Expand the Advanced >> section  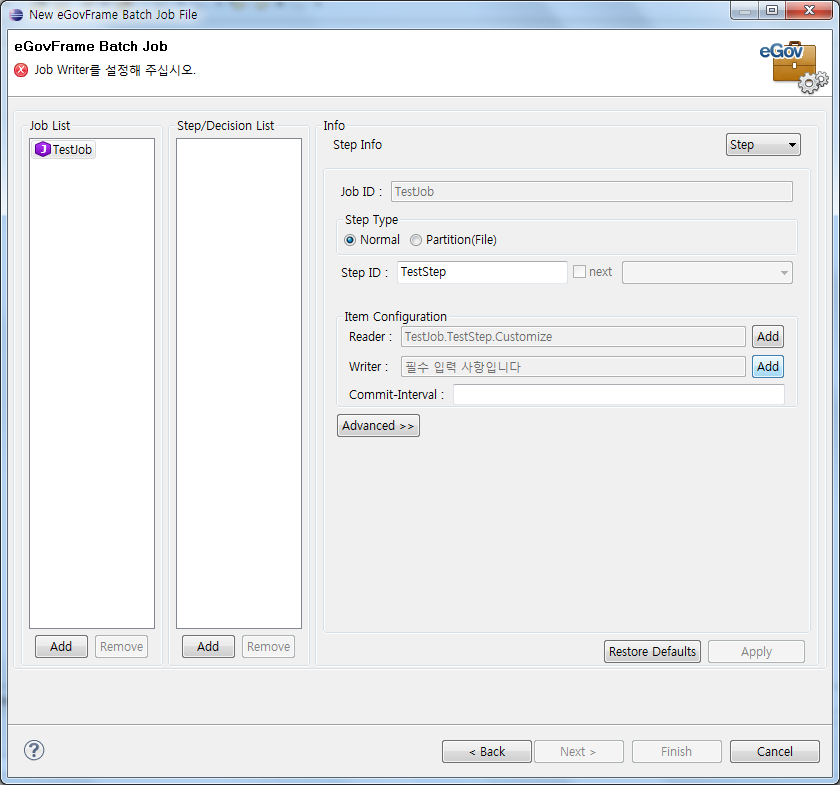(x=378, y=426)
